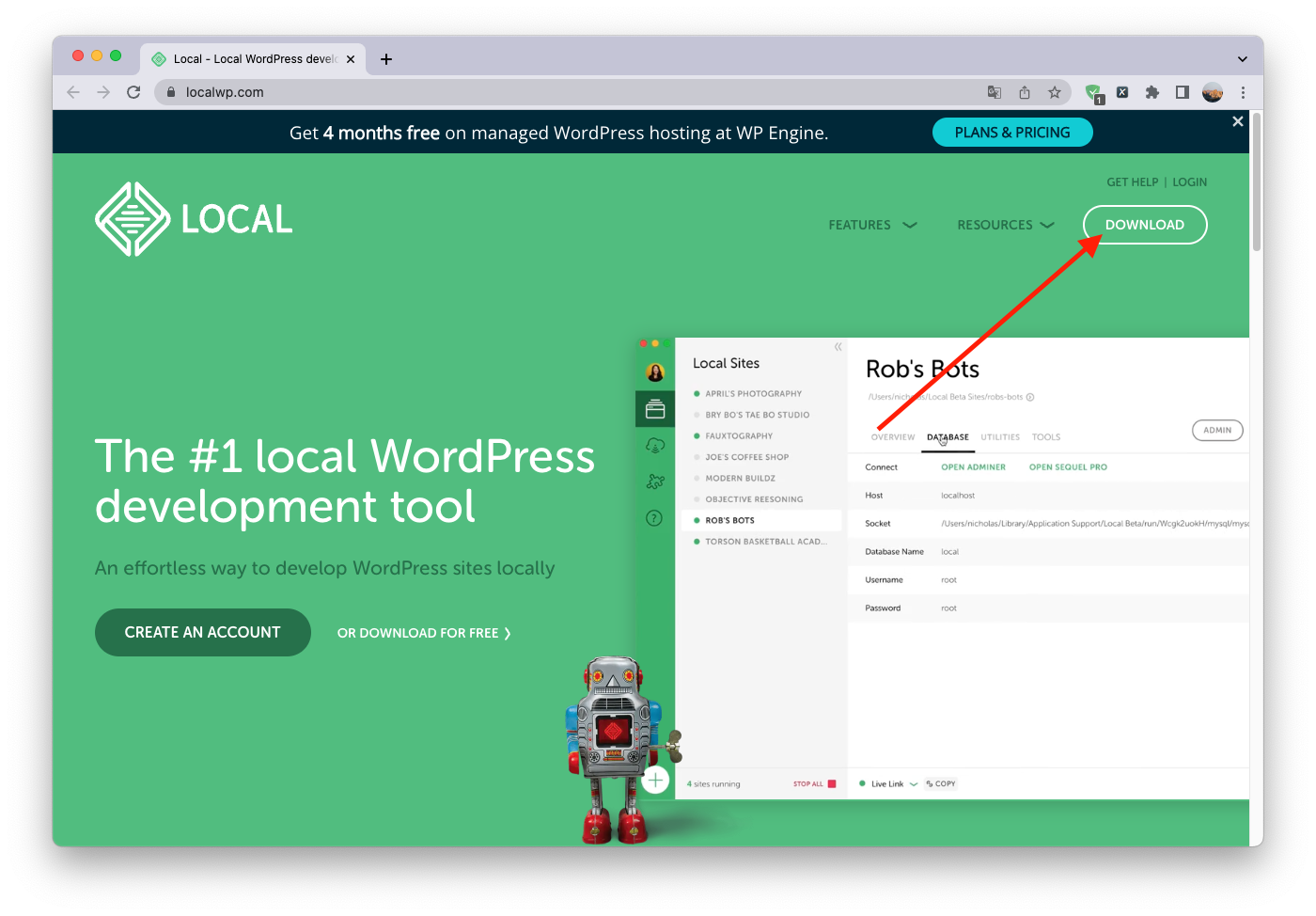1316x916 pixels.
Task: Click OPEN ADMINER link
Action: point(973,467)
